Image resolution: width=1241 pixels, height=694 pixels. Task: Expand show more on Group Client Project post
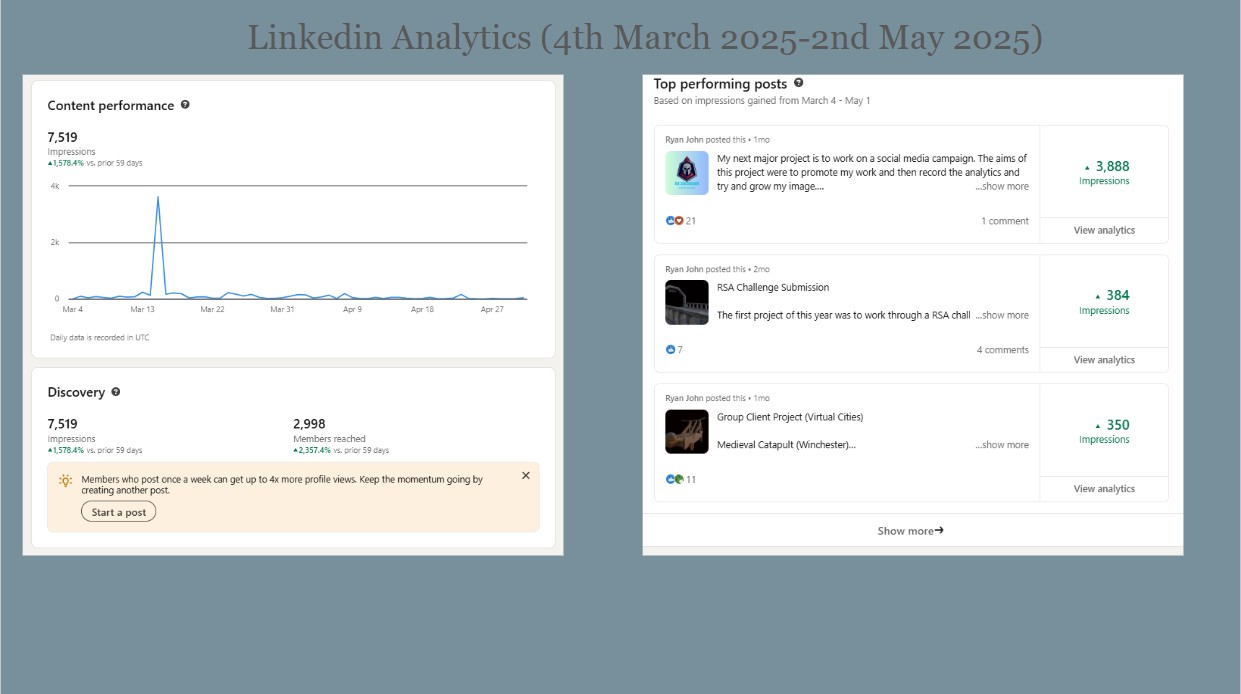tap(1002, 445)
